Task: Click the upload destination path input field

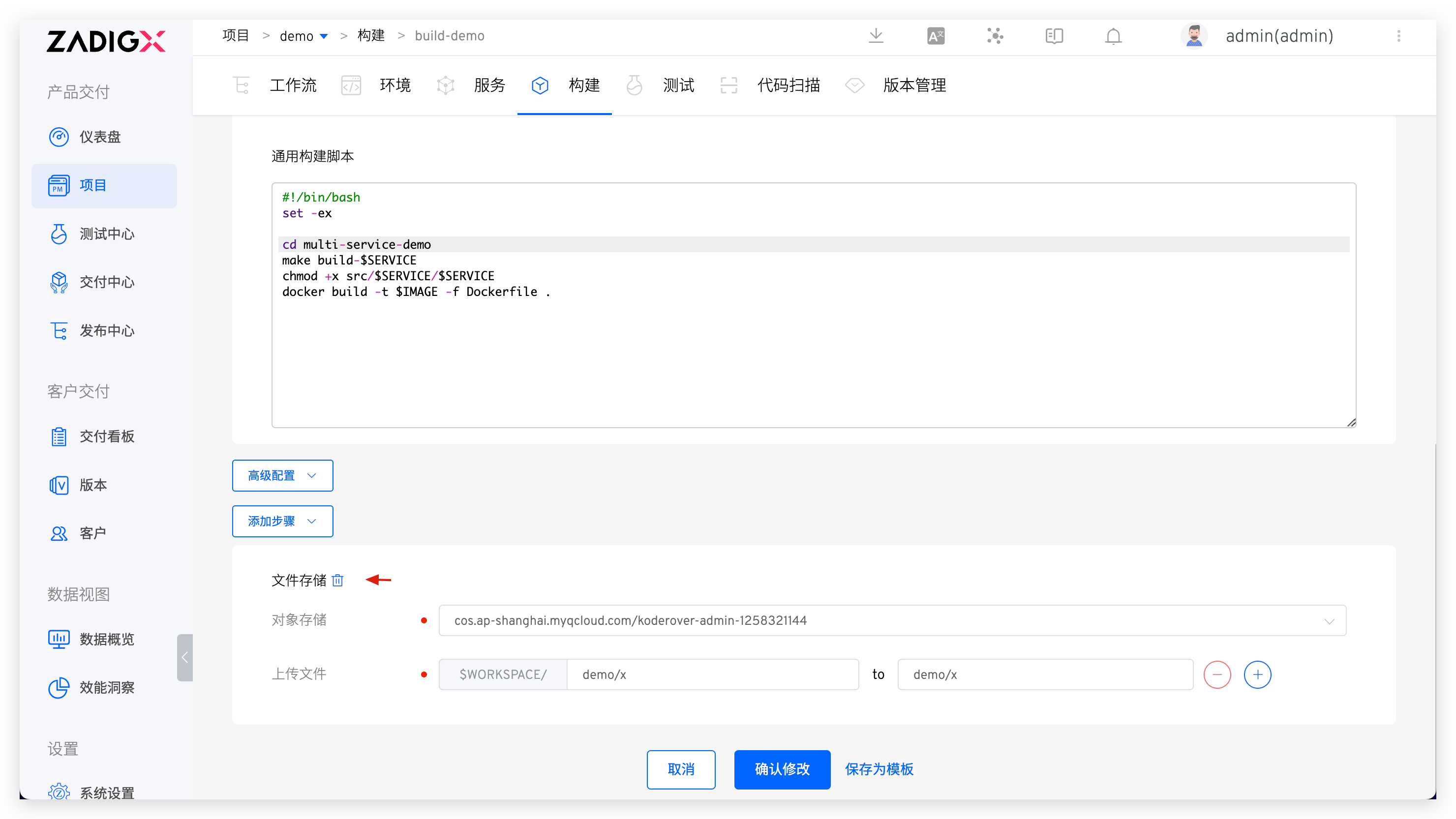Action: 1044,674
